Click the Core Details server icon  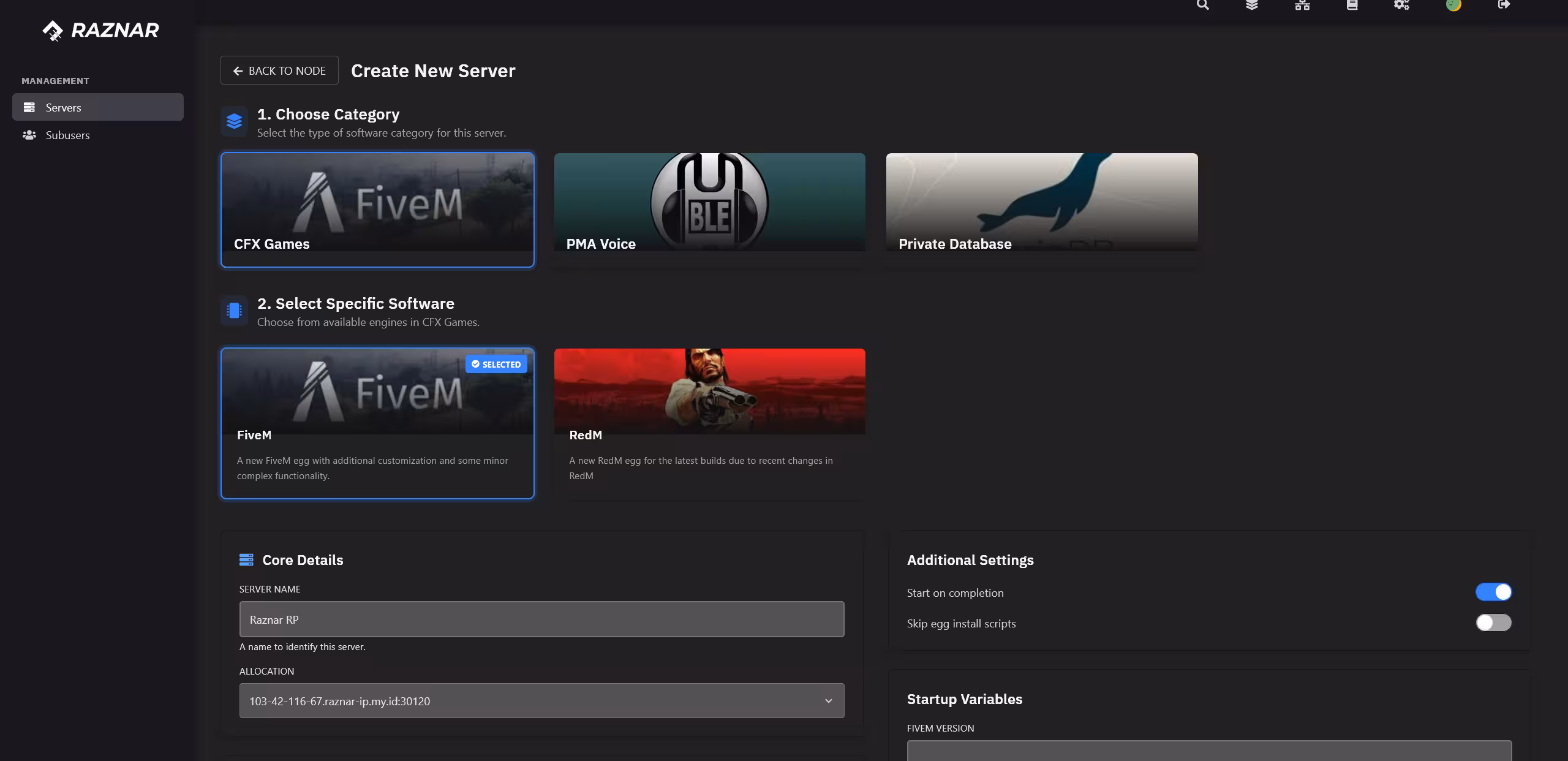[246, 559]
